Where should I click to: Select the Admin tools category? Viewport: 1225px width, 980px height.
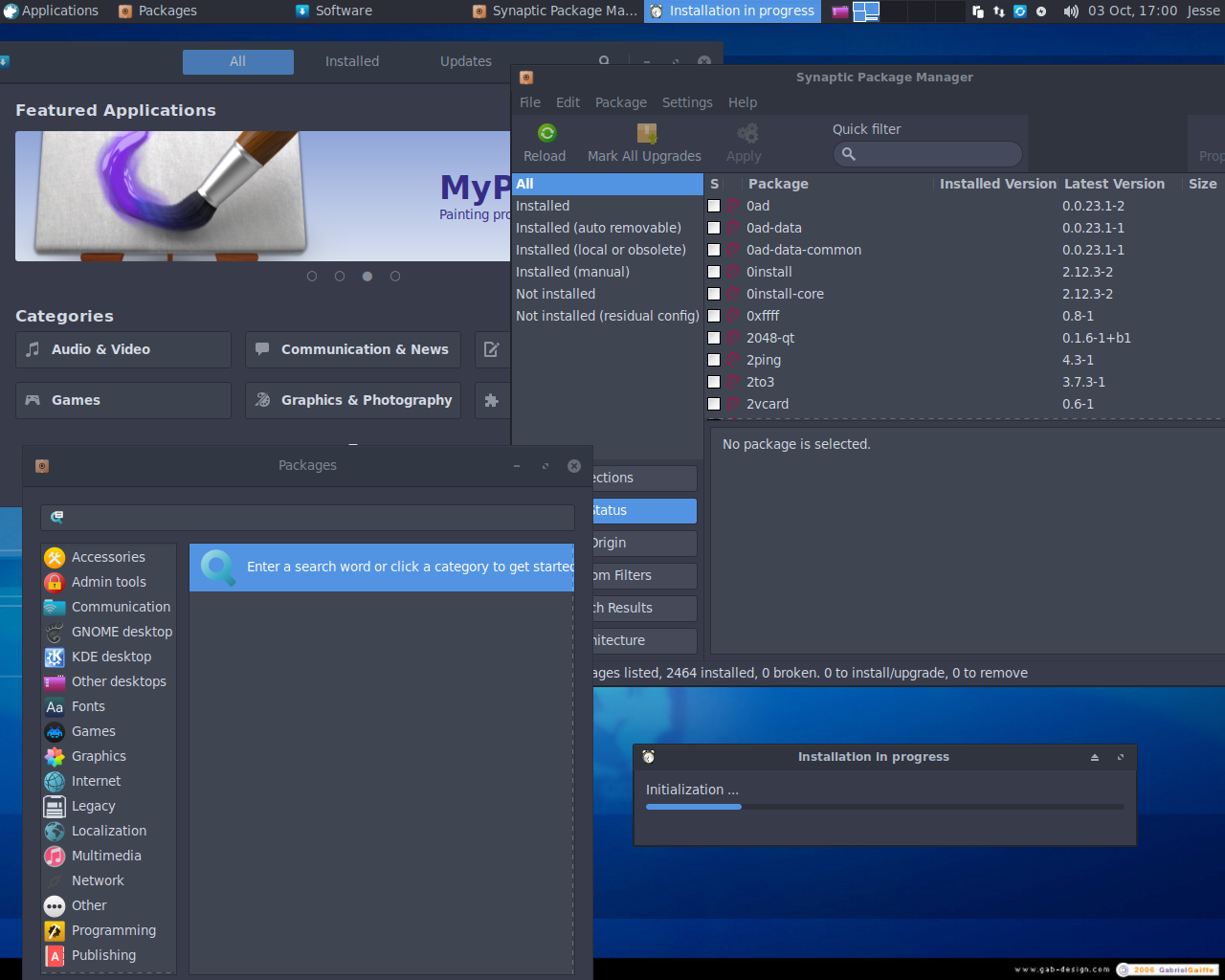point(108,582)
